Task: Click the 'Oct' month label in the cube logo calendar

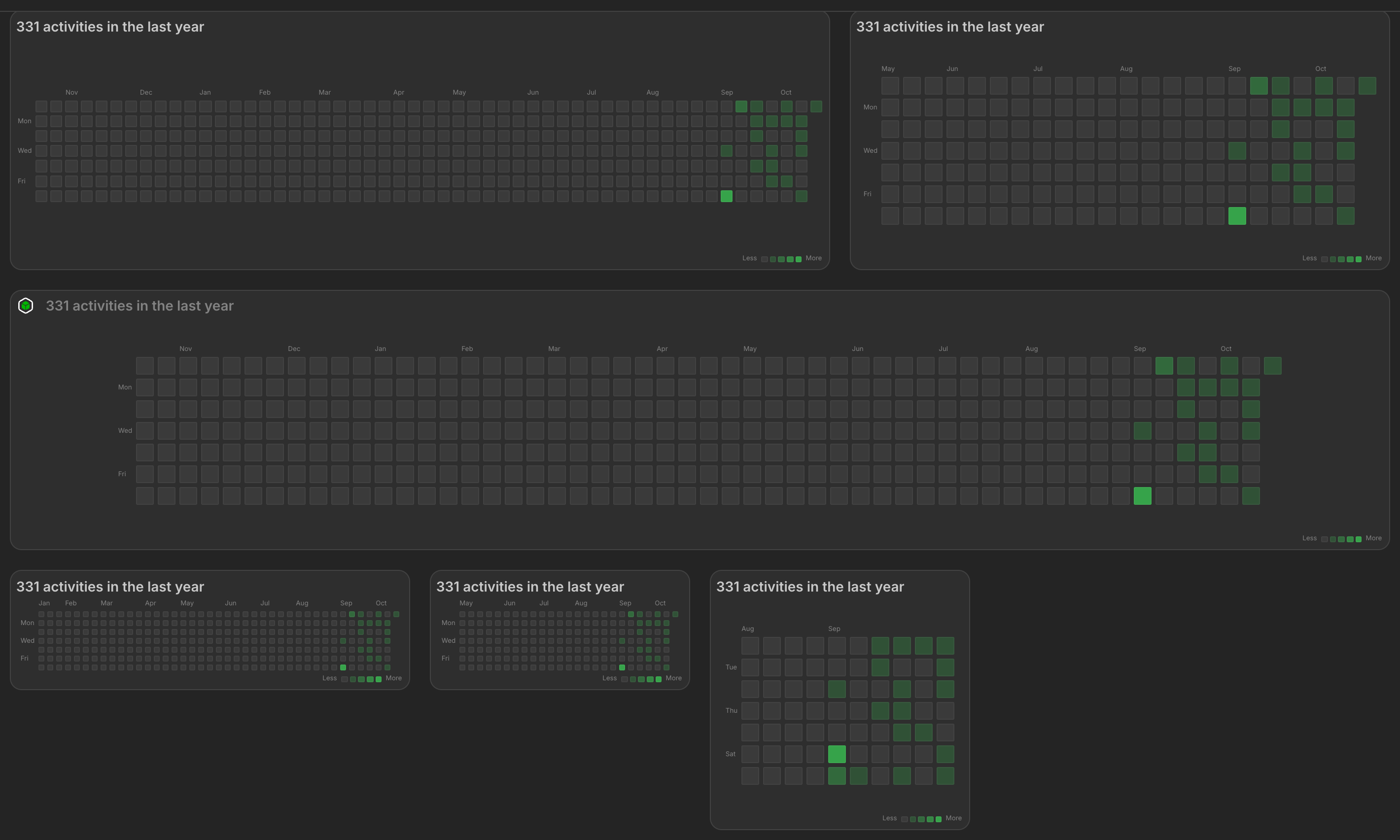Action: (x=1225, y=349)
